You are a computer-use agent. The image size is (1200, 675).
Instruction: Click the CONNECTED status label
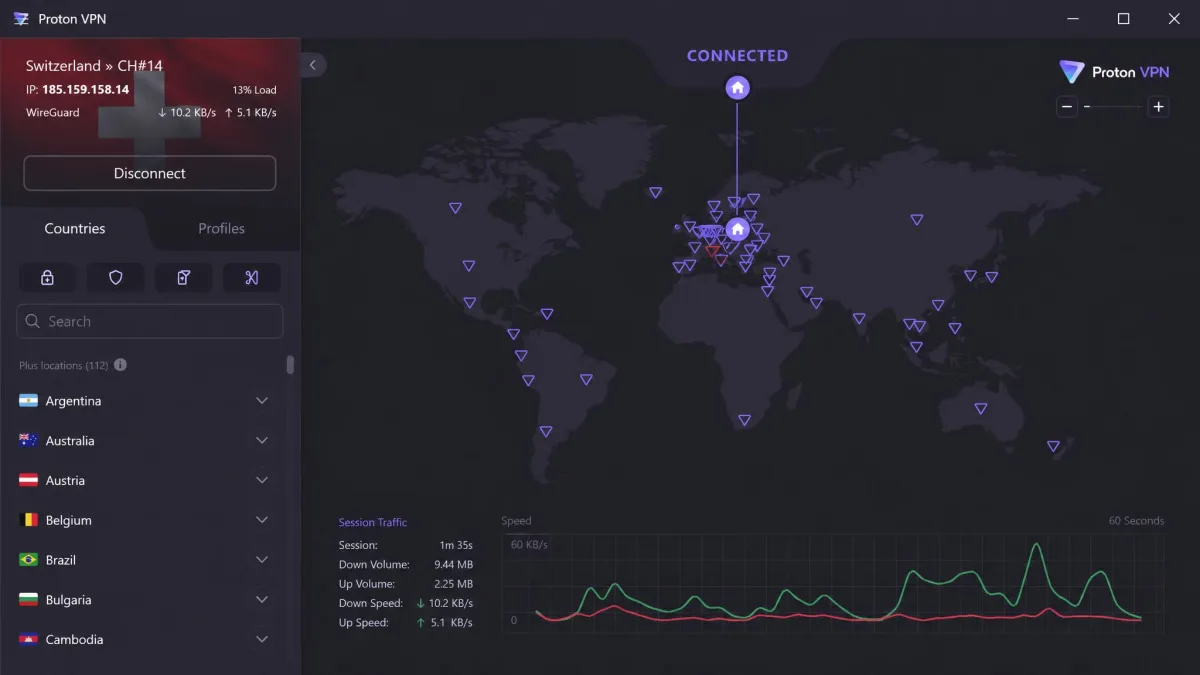tap(737, 56)
